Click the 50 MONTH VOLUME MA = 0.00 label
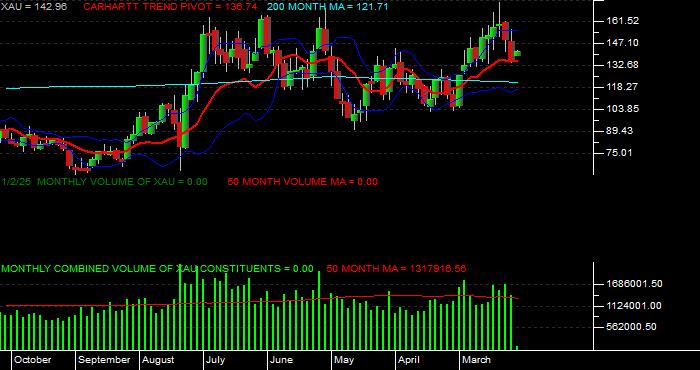700x370 pixels. pos(302,182)
